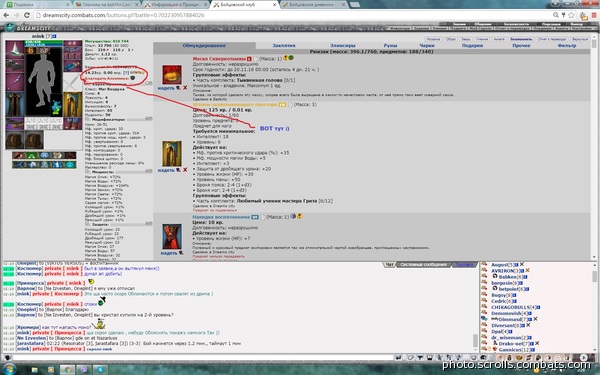The width and height of the screenshot is (600, 375).
Task: Bookmark page with the star icon
Action: tap(571, 15)
